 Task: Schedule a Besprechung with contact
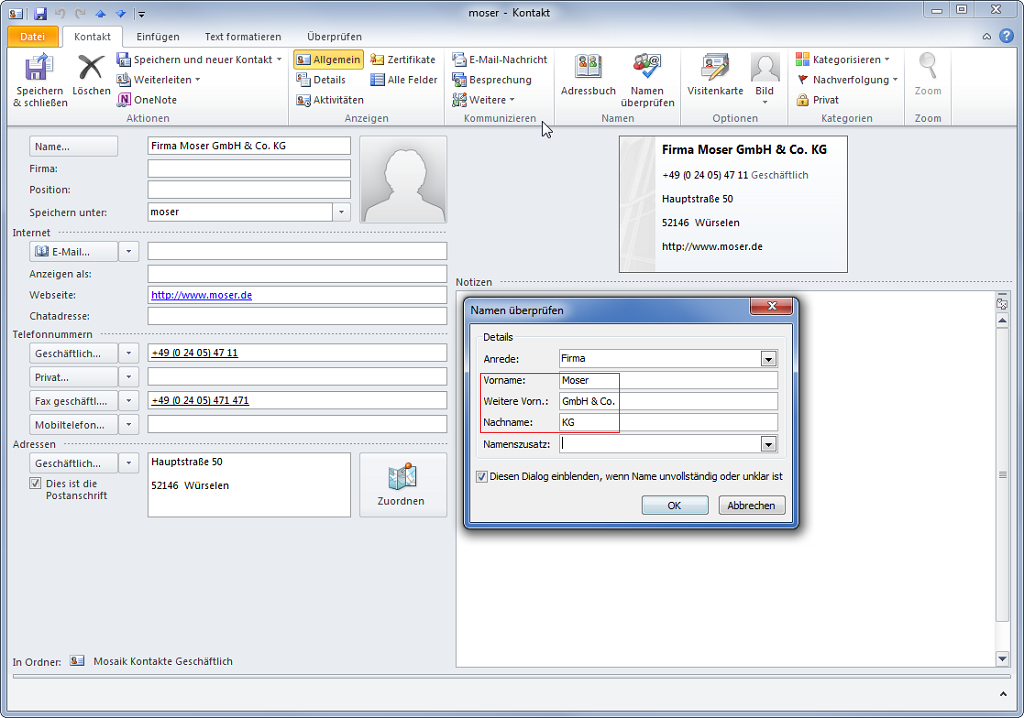tap(492, 80)
